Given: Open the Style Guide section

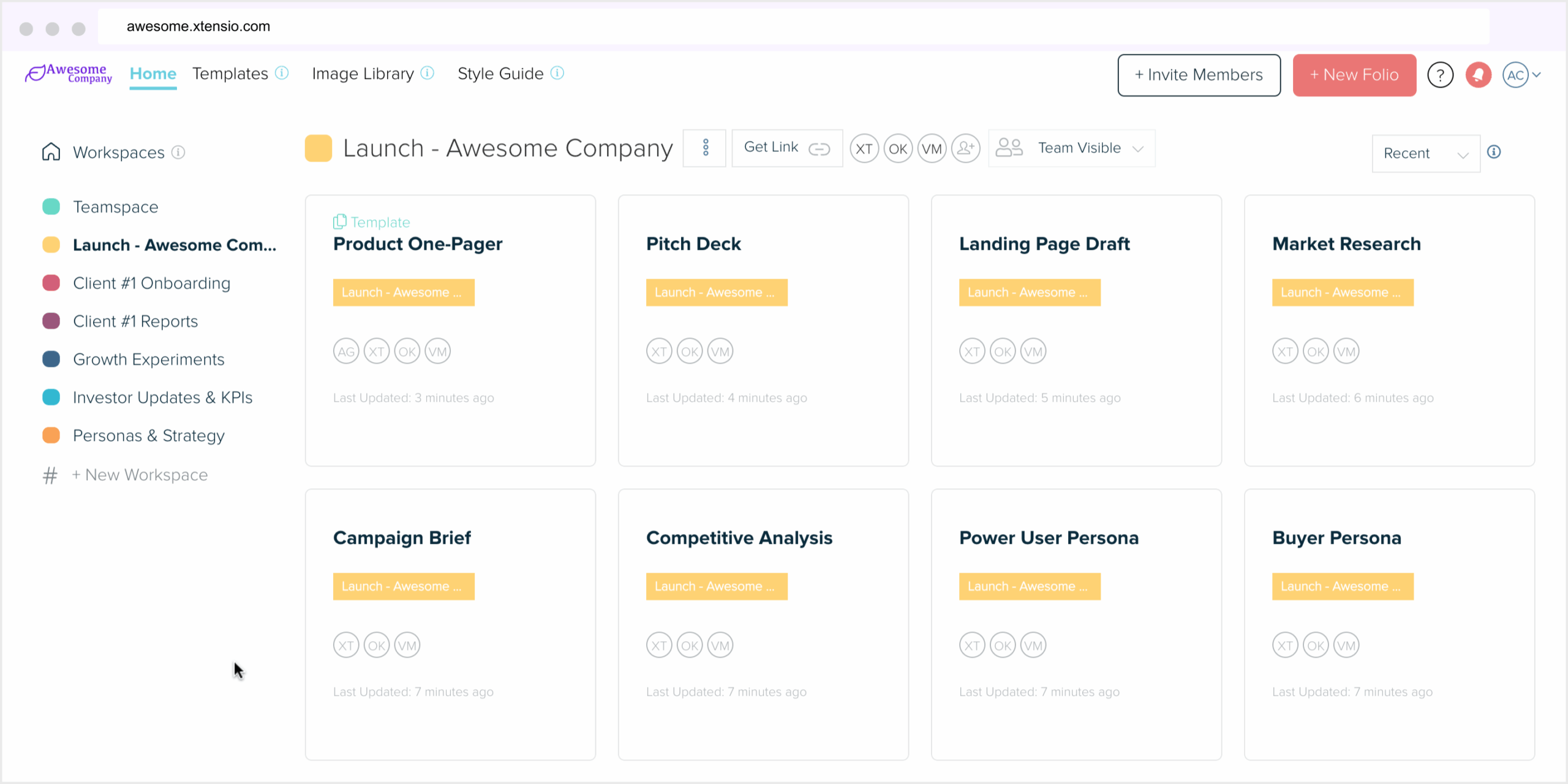Looking at the screenshot, I should coord(500,73).
